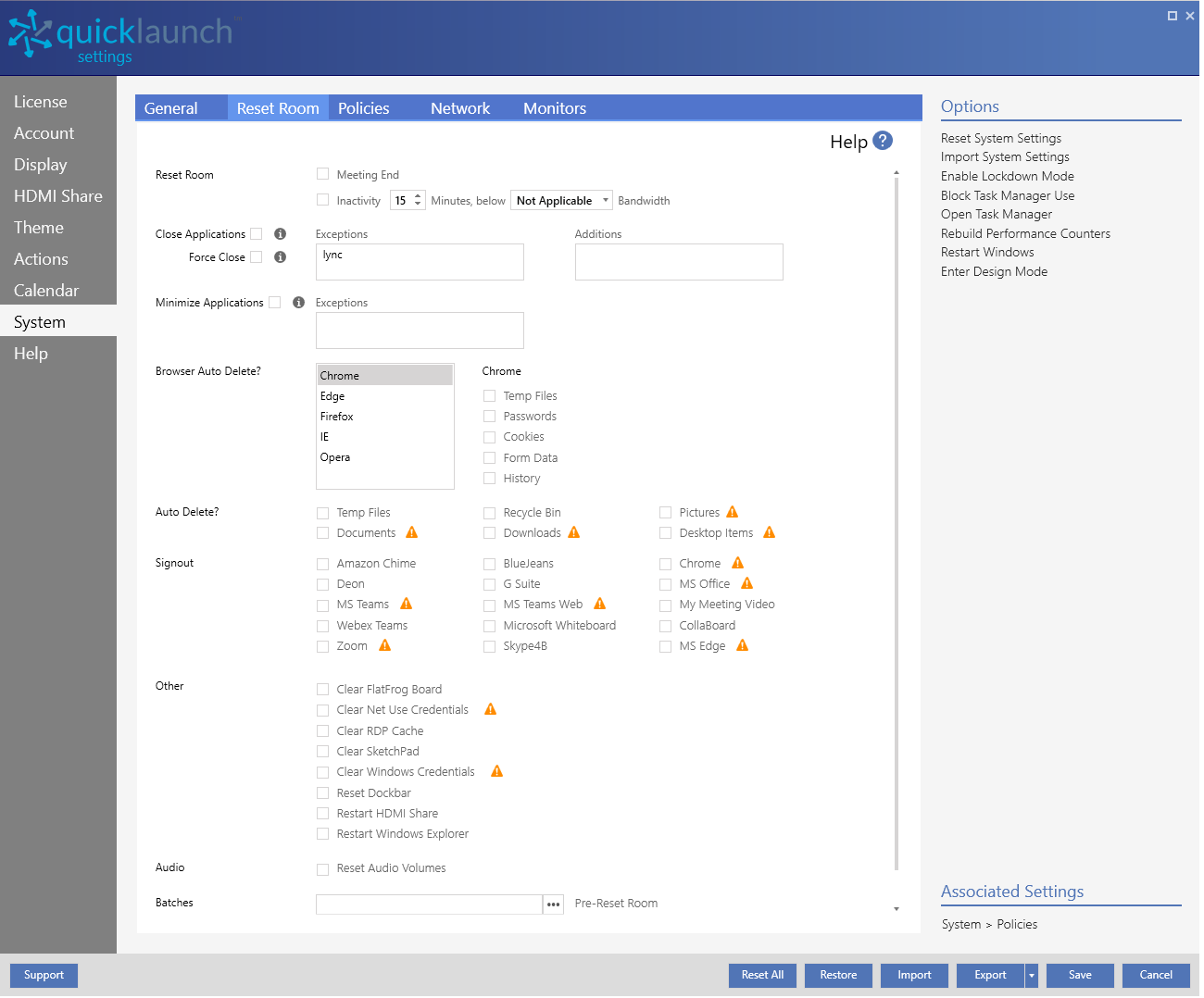The width and height of the screenshot is (1204, 998).
Task: Click the Close Applications Exceptions field
Action: pyautogui.click(x=420, y=262)
